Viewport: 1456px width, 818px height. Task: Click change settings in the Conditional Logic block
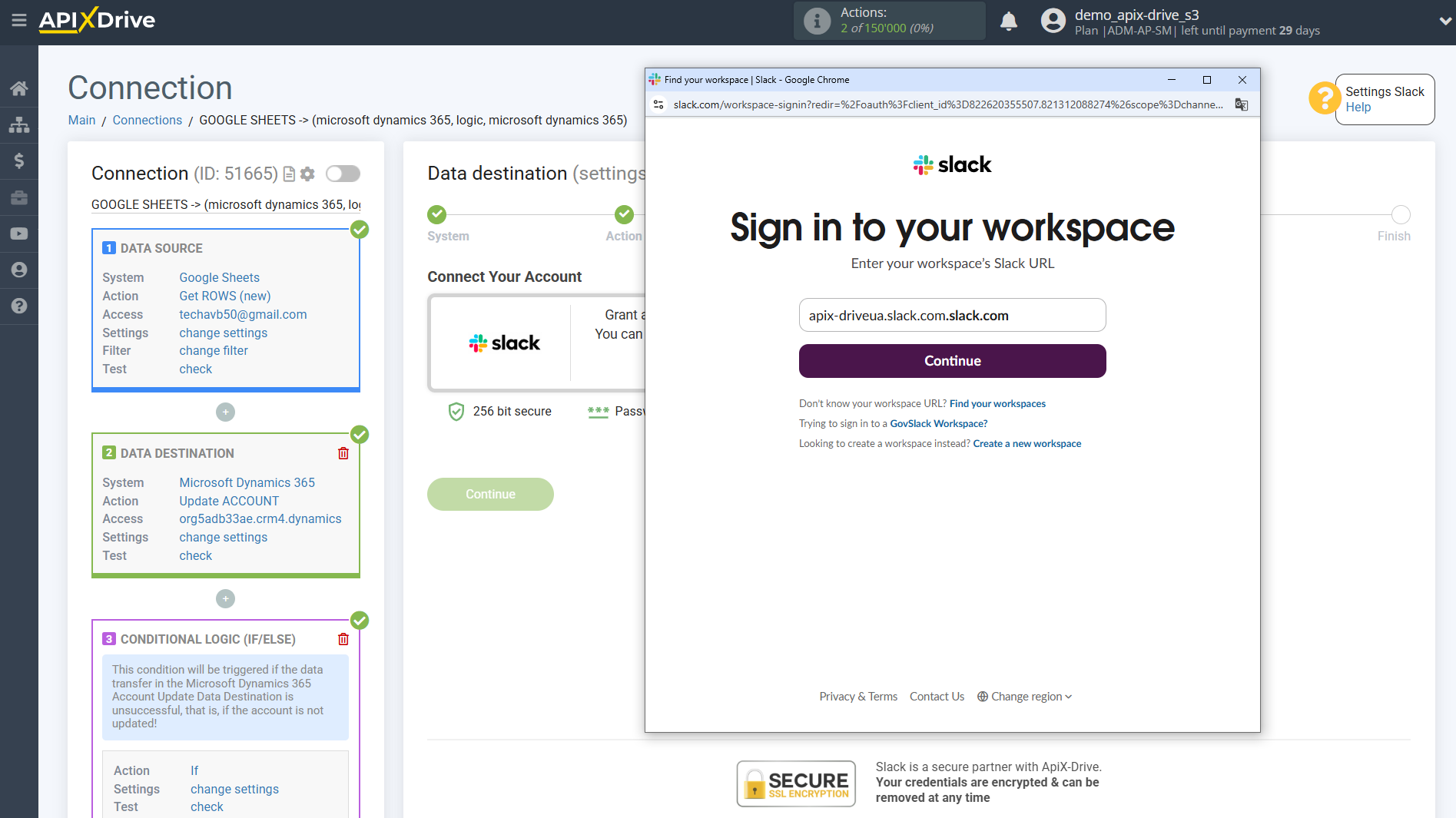coord(234,789)
